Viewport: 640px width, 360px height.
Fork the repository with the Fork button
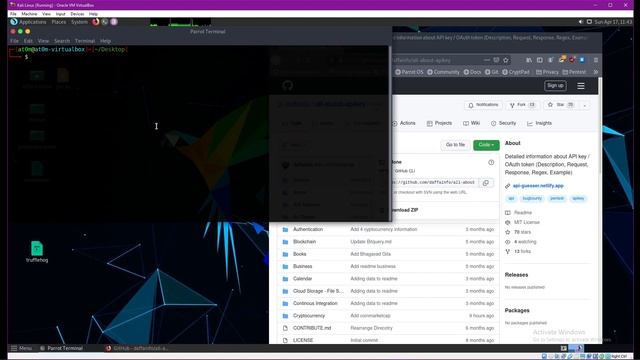[522, 105]
